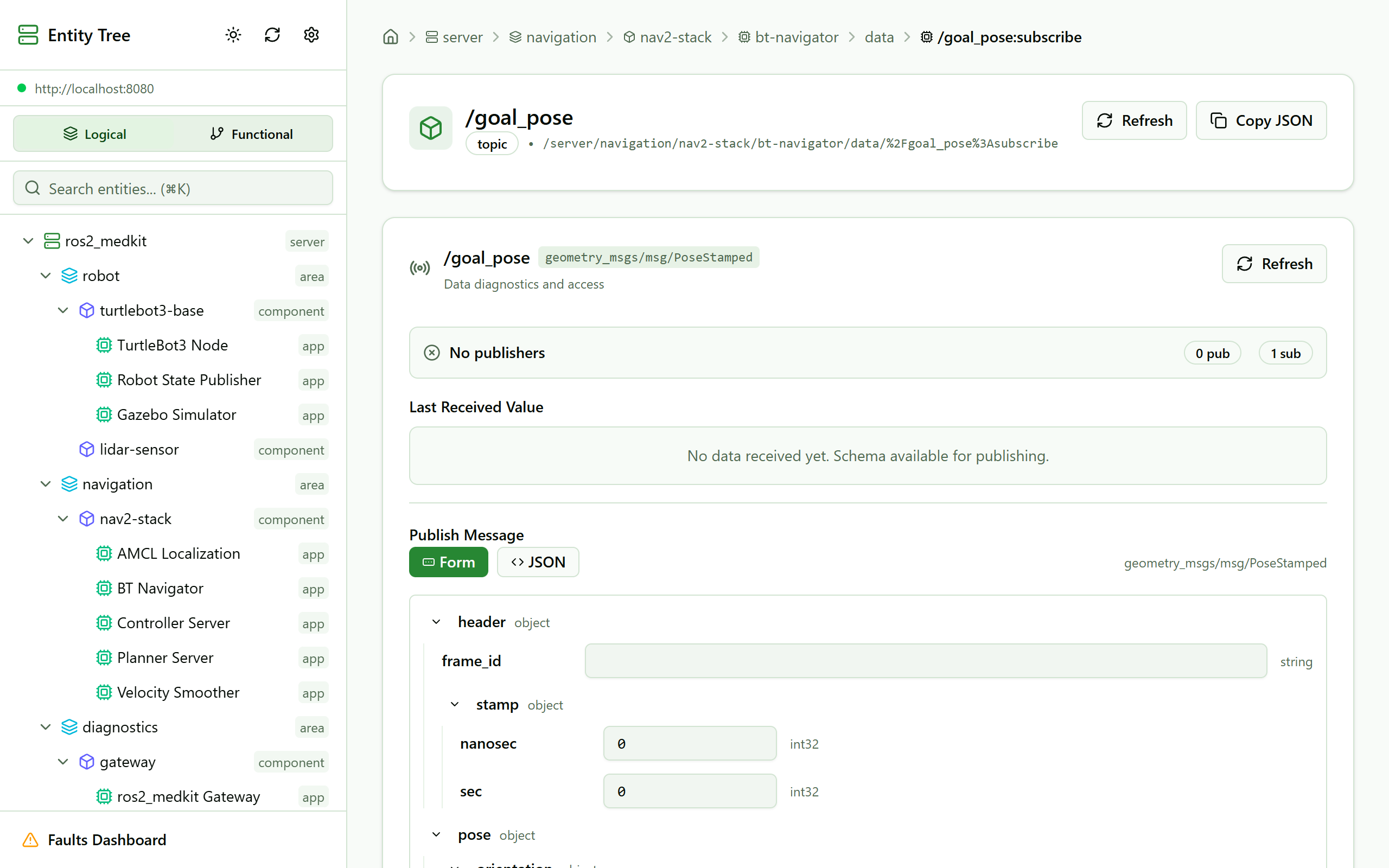The height and width of the screenshot is (868, 1389).
Task: Toggle the light/dark theme sun icon
Action: 233,35
